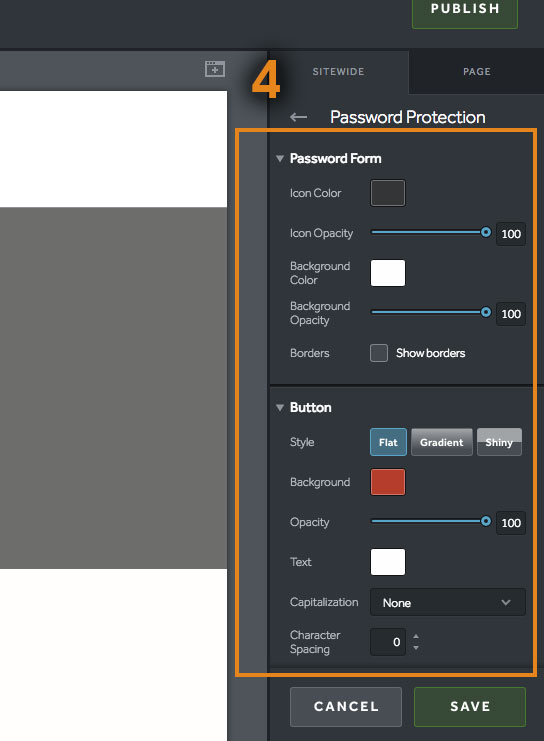Switch to the Page tab

[476, 72]
